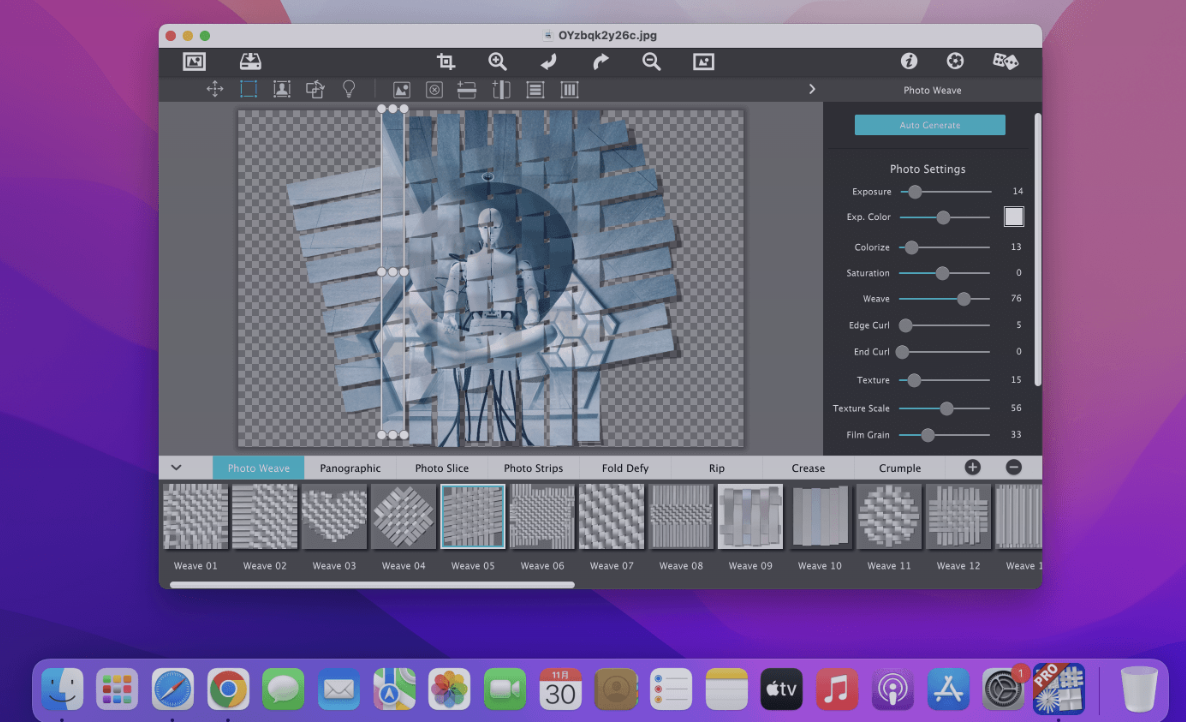Click the Redo arrow icon
1186x722 pixels.
(x=600, y=62)
